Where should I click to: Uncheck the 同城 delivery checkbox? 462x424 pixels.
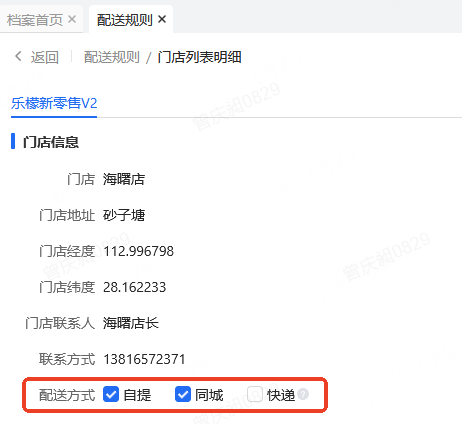coord(183,395)
